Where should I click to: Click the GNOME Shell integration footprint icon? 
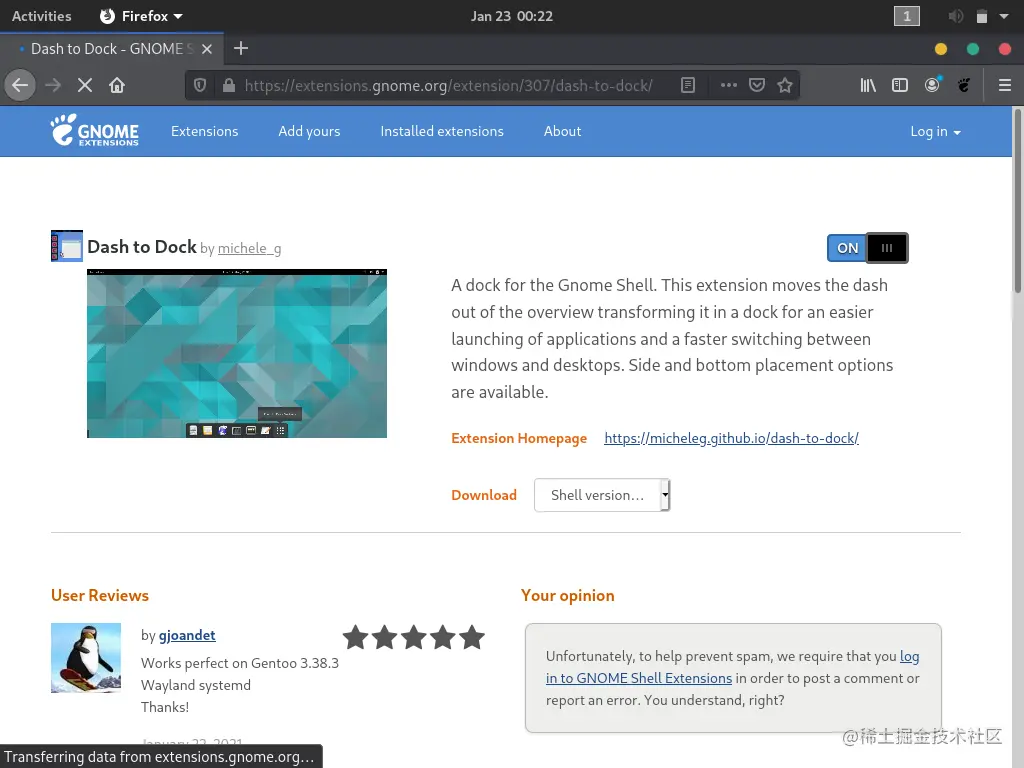coord(964,86)
